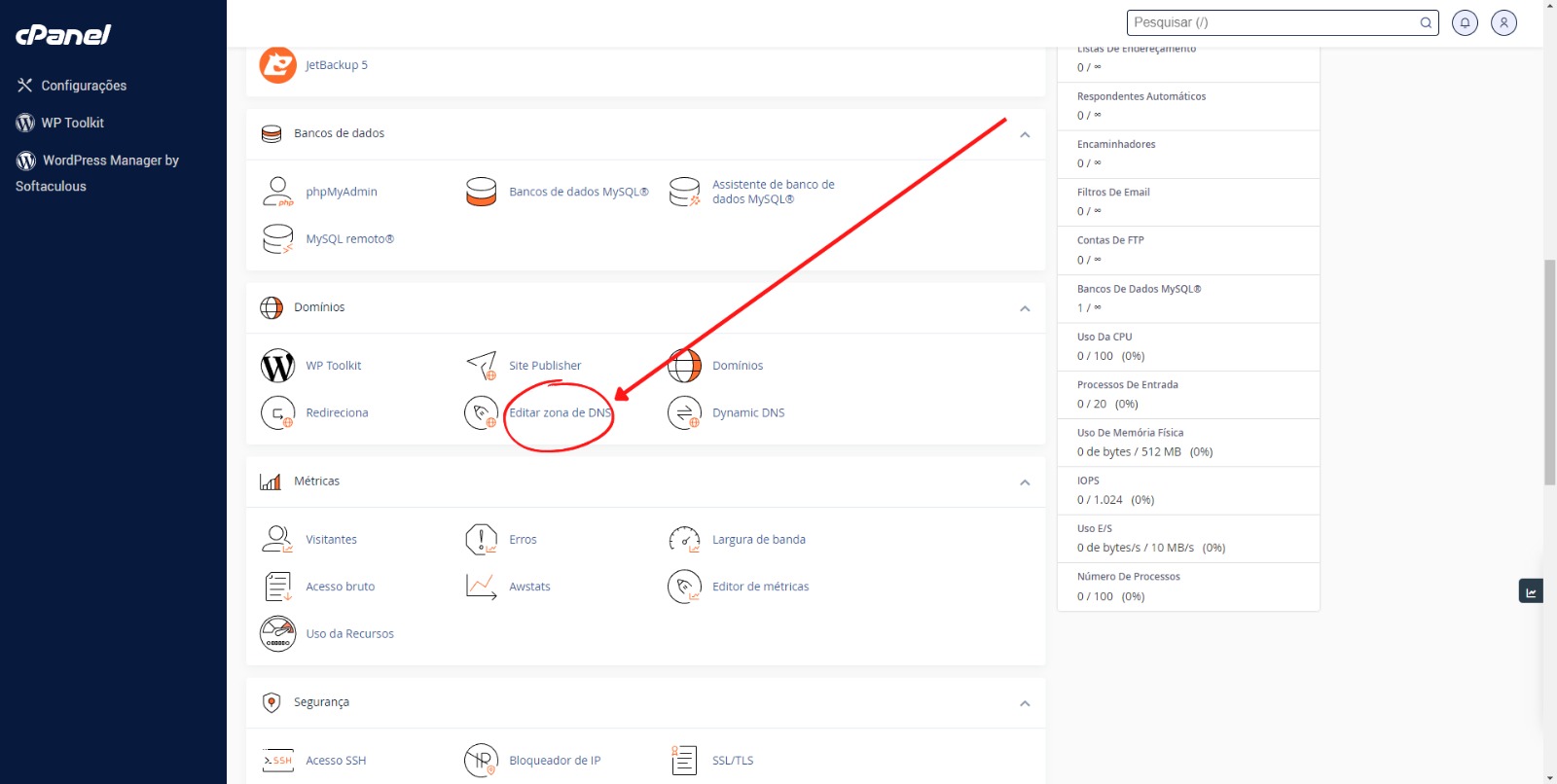Click the Uso Da CPU statistic
The image size is (1557, 784).
[x=1188, y=346]
